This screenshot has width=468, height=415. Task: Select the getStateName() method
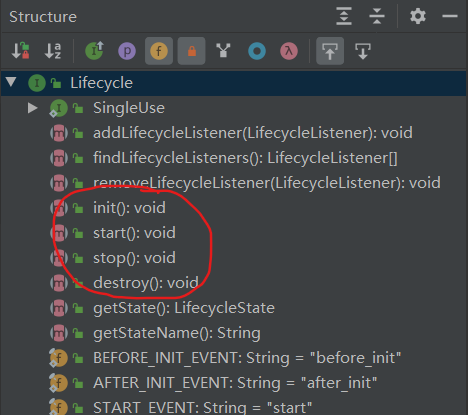click(177, 333)
